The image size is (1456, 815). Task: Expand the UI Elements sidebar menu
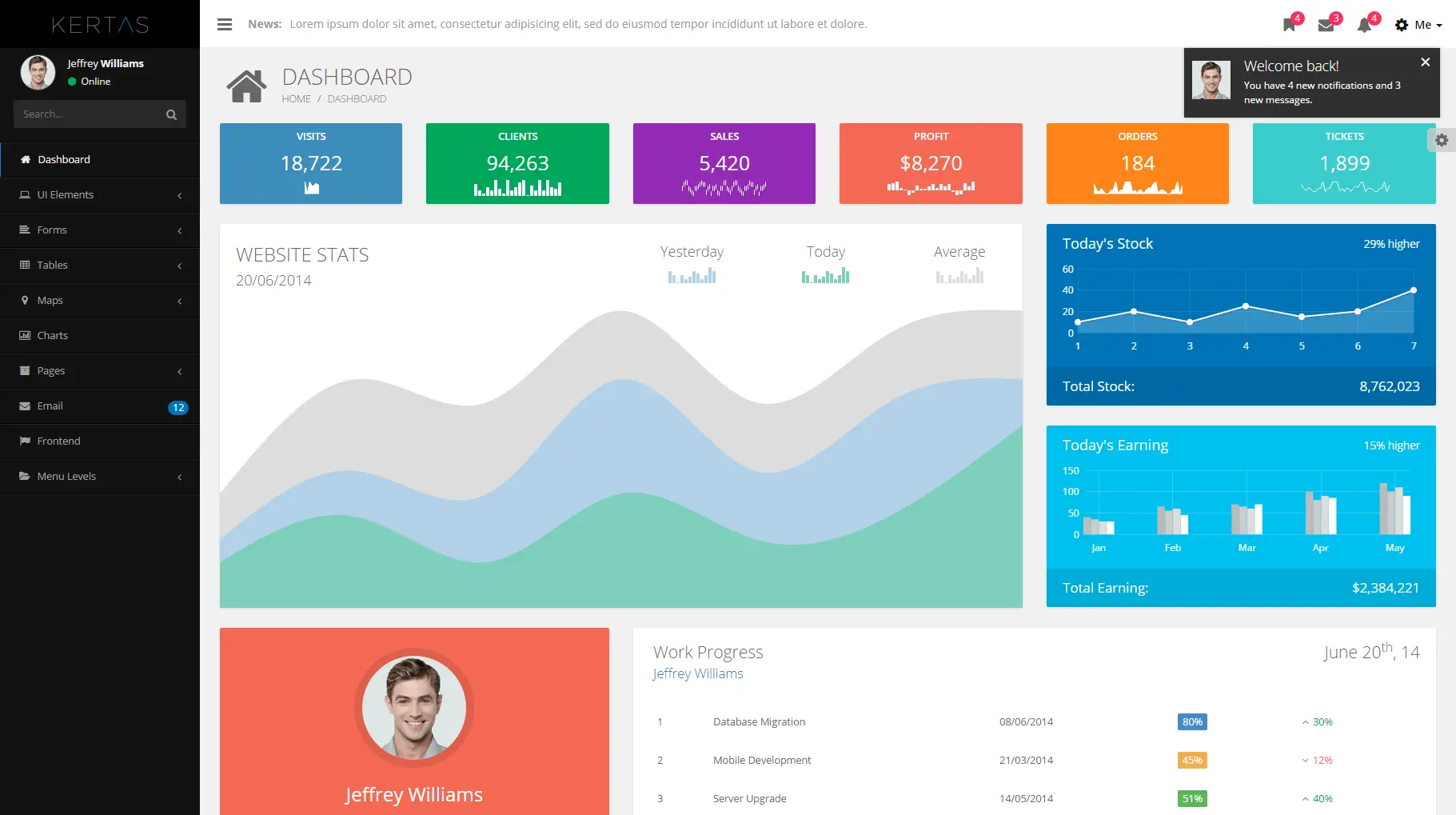click(x=100, y=194)
